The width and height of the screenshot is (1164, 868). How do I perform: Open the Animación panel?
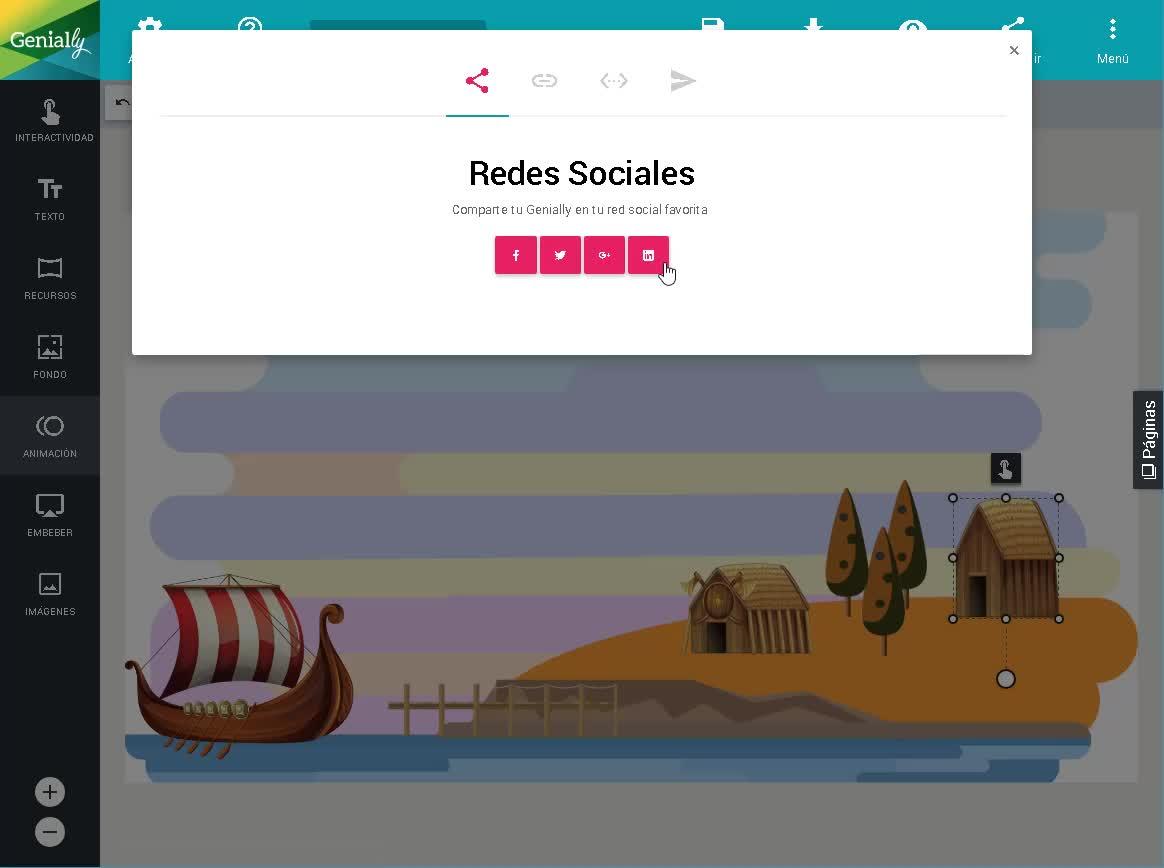(x=50, y=436)
